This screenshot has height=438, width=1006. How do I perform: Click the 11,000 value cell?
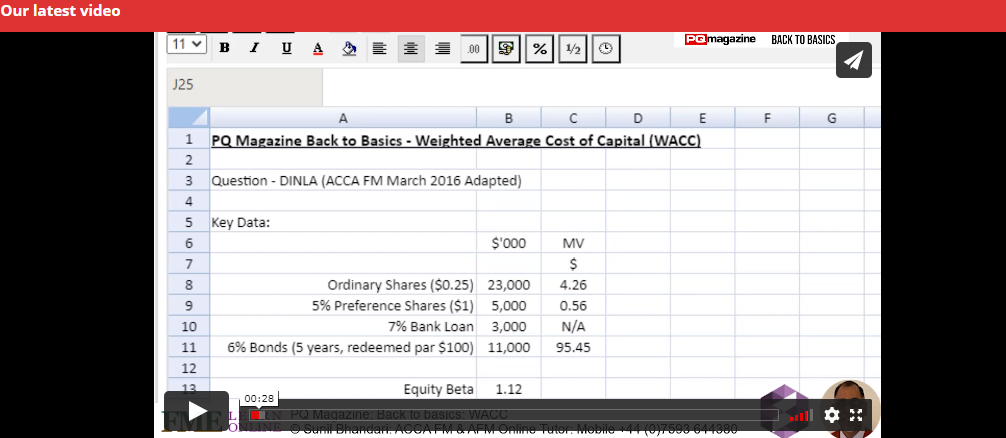click(509, 348)
